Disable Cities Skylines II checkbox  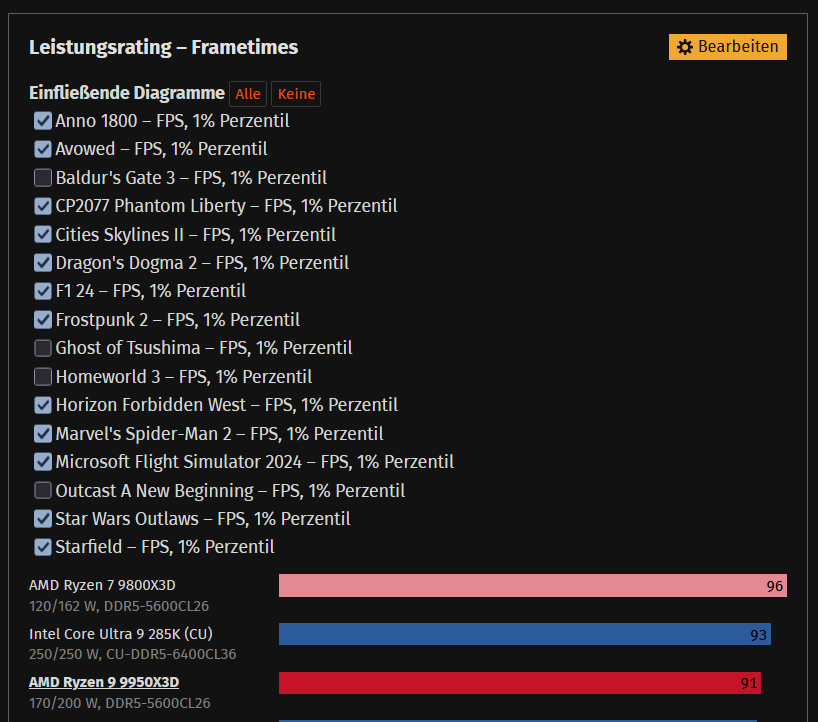click(x=43, y=235)
